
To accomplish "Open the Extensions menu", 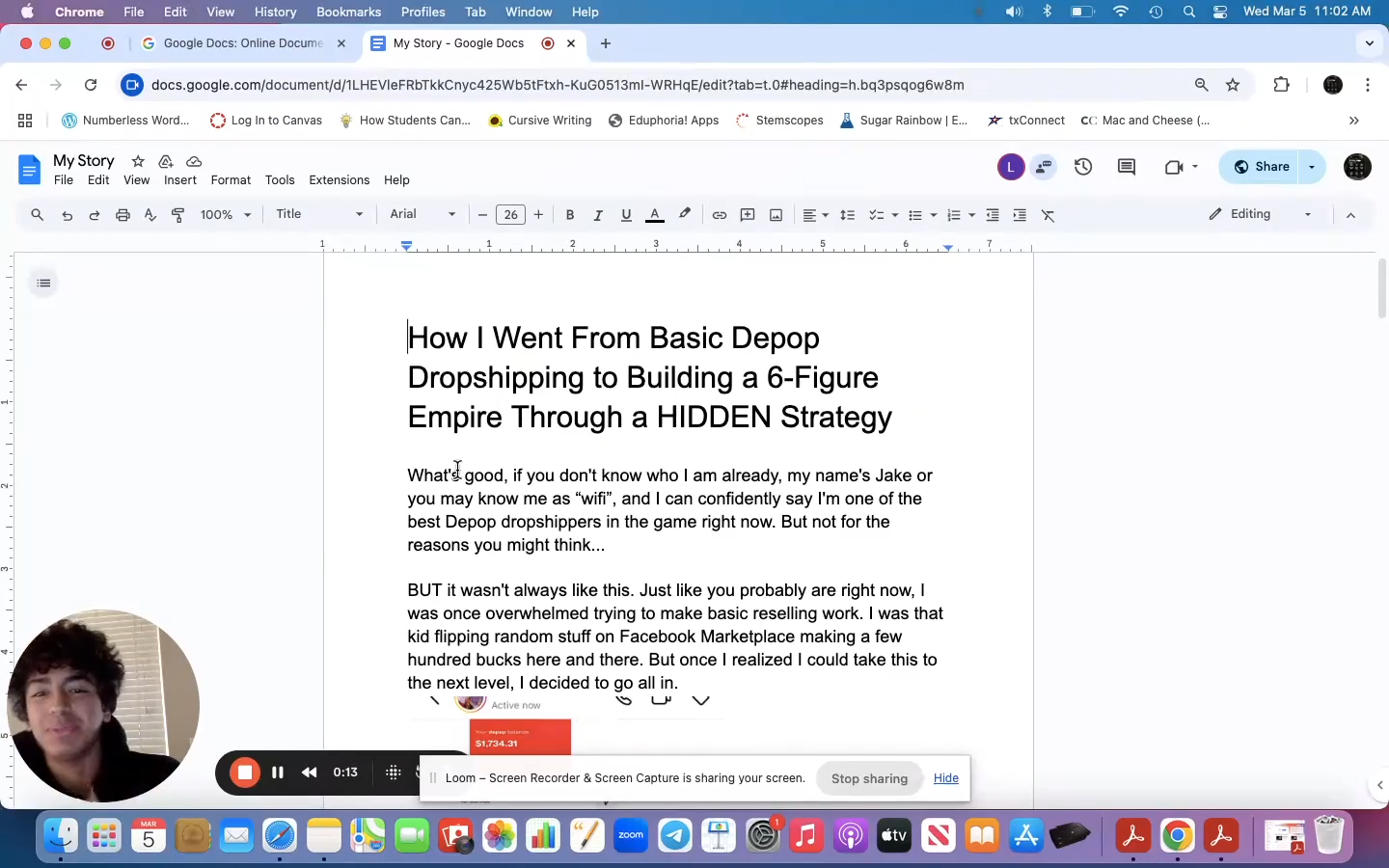I will tap(339, 180).
